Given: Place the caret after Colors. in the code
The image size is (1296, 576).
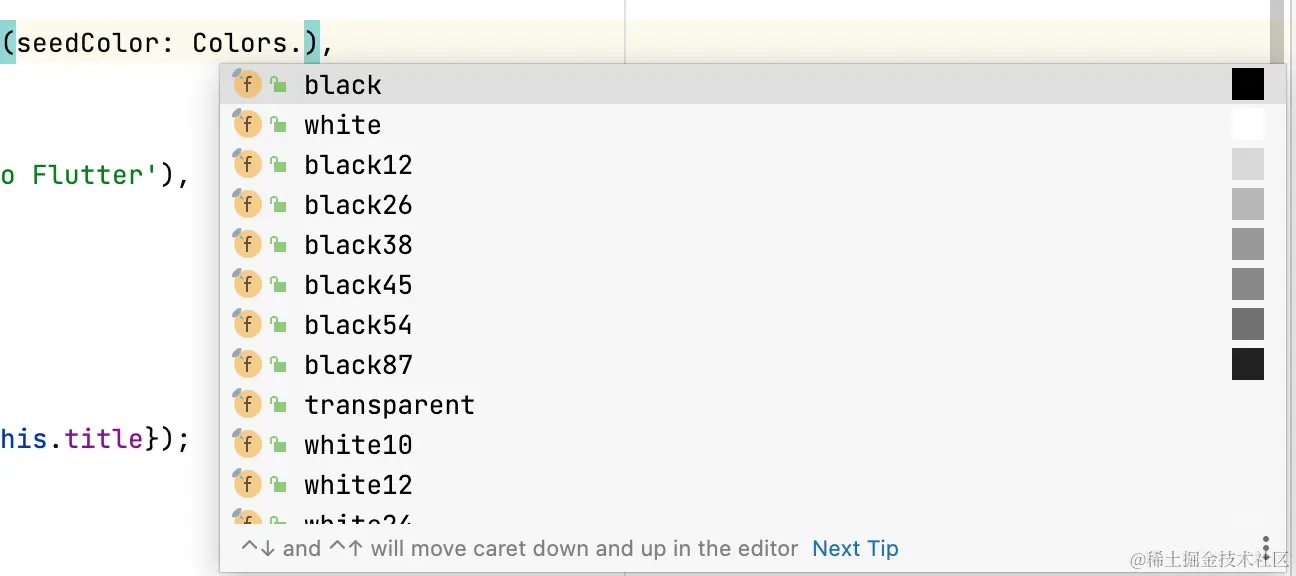Looking at the screenshot, I should click(x=304, y=43).
